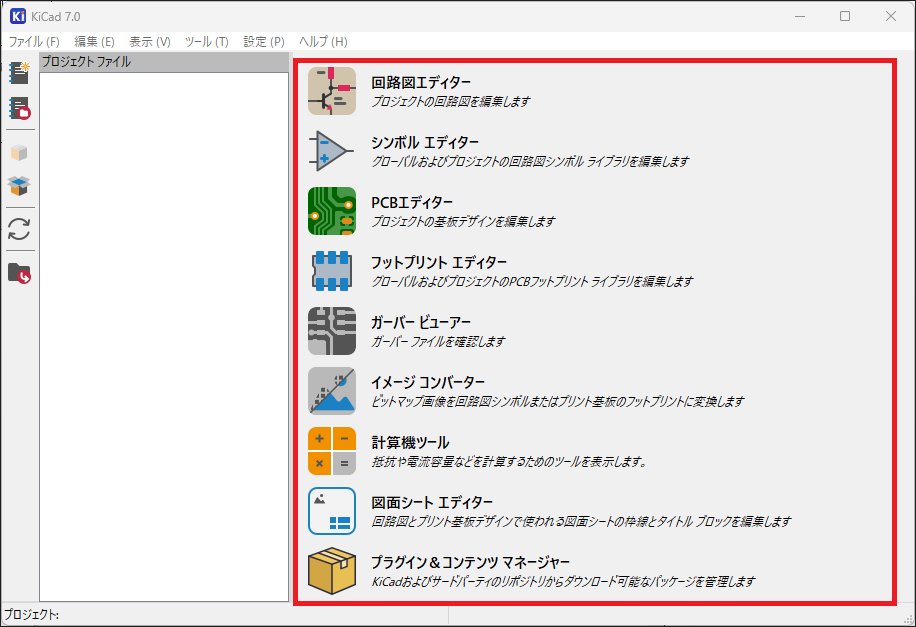
Task: Launch the 回路図エディター schematic icon
Action: [332, 91]
